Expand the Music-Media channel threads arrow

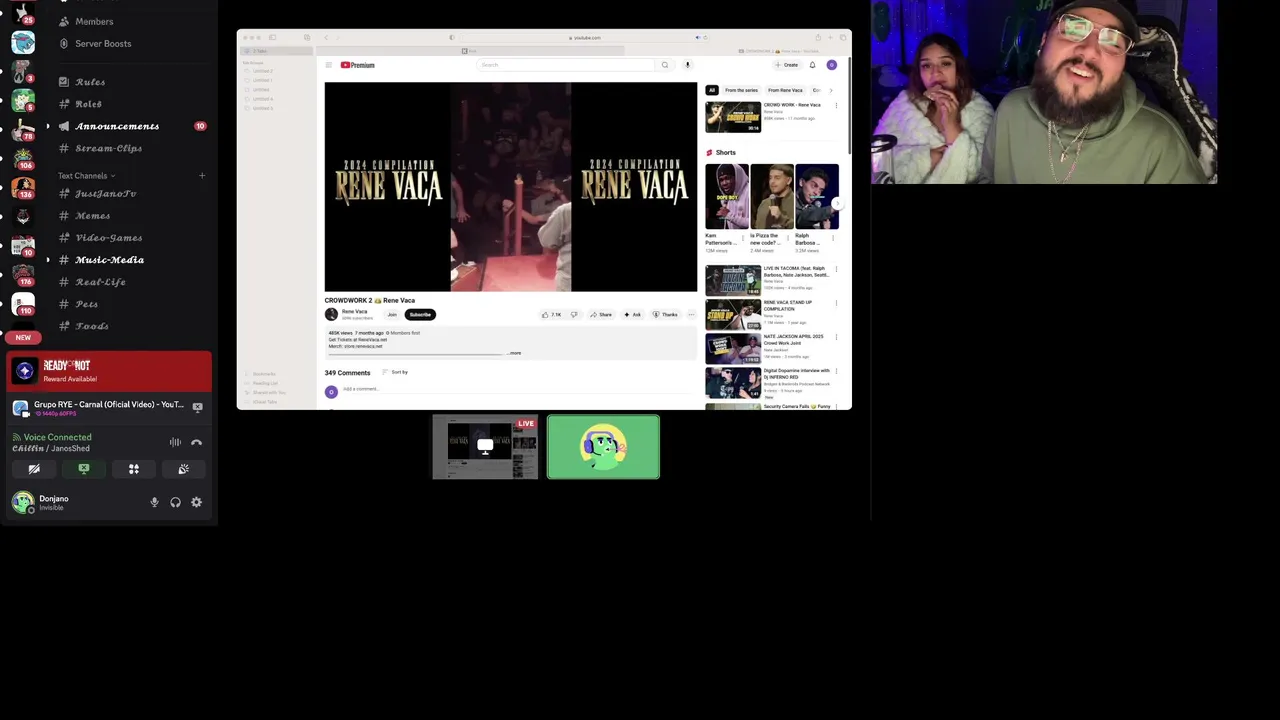48,260
